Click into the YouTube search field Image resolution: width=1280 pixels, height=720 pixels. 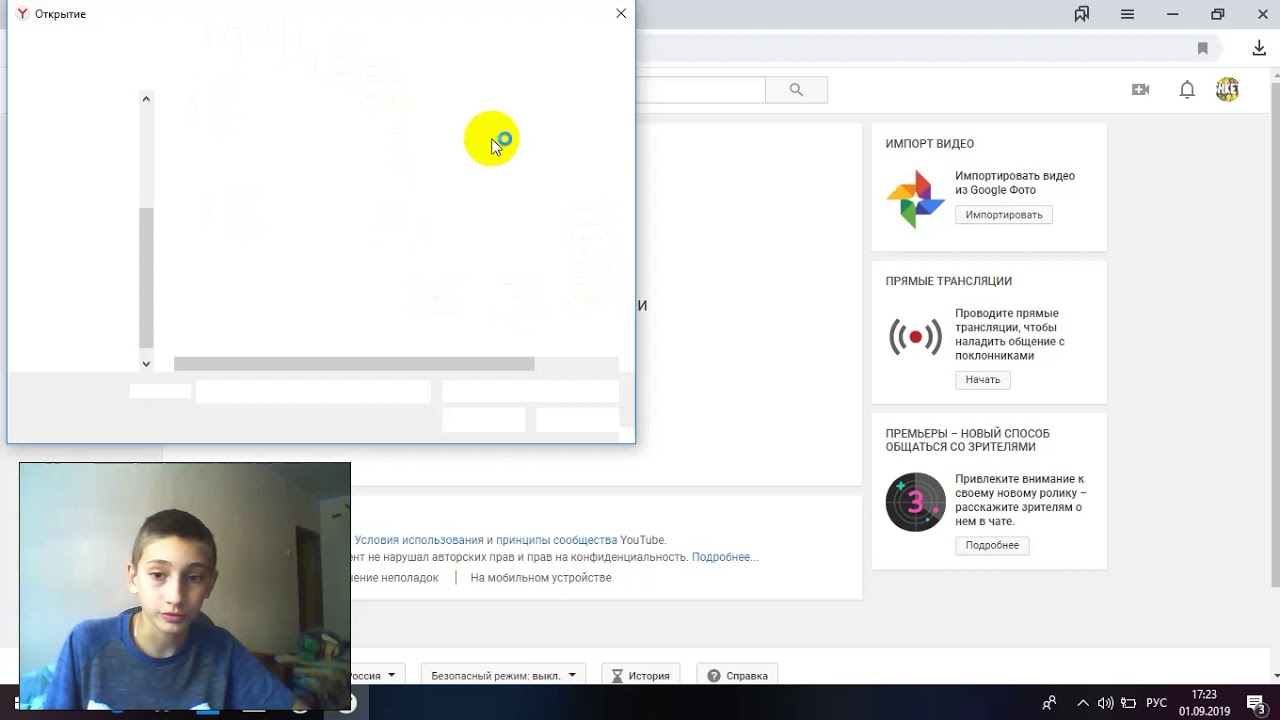700,90
